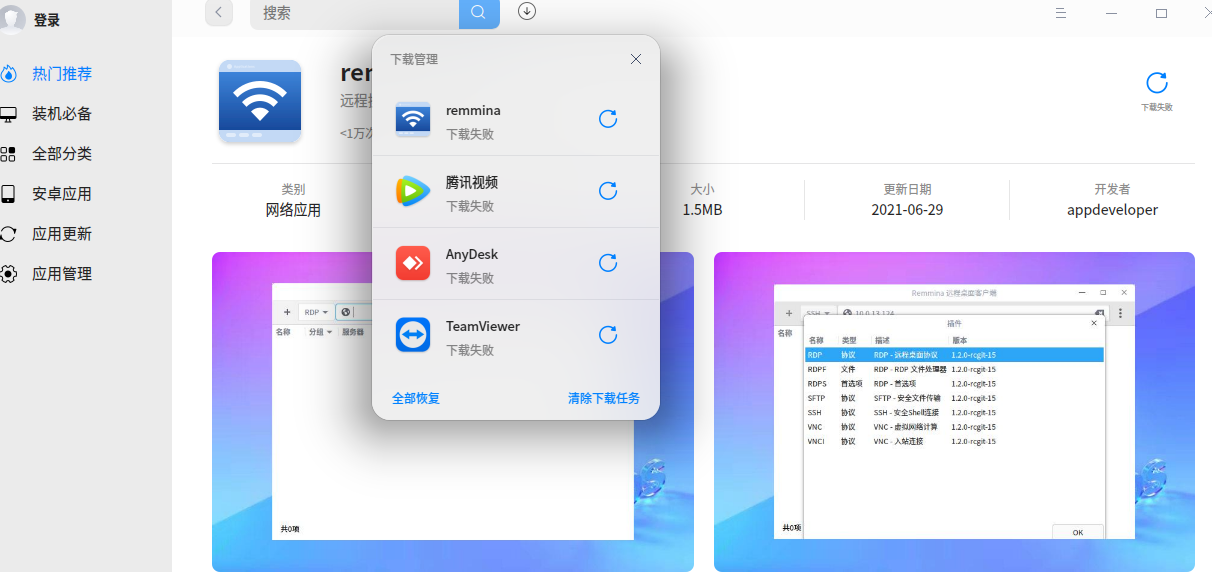
Task: Click the appdeveloper developer name
Action: (1112, 210)
